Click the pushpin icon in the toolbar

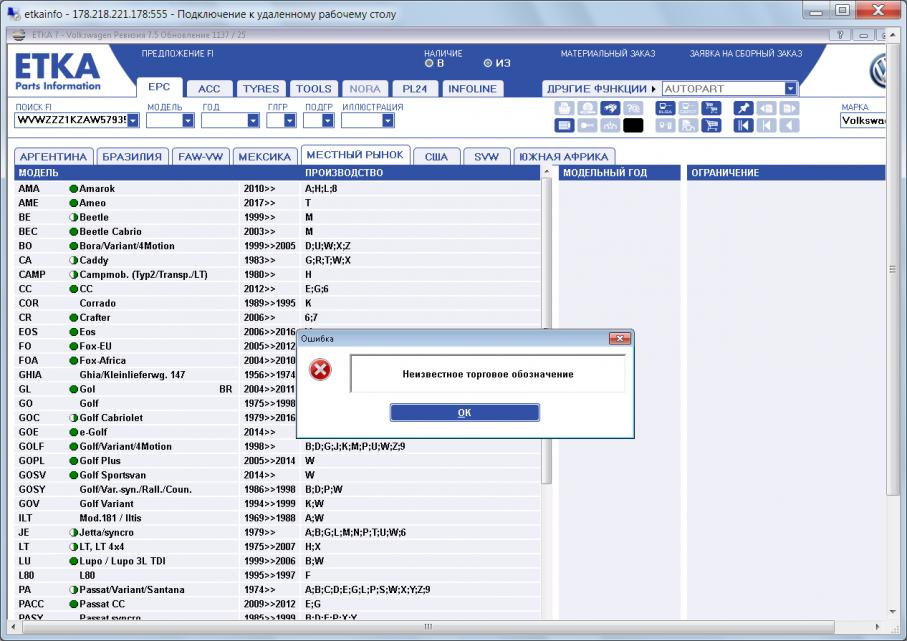tap(743, 108)
